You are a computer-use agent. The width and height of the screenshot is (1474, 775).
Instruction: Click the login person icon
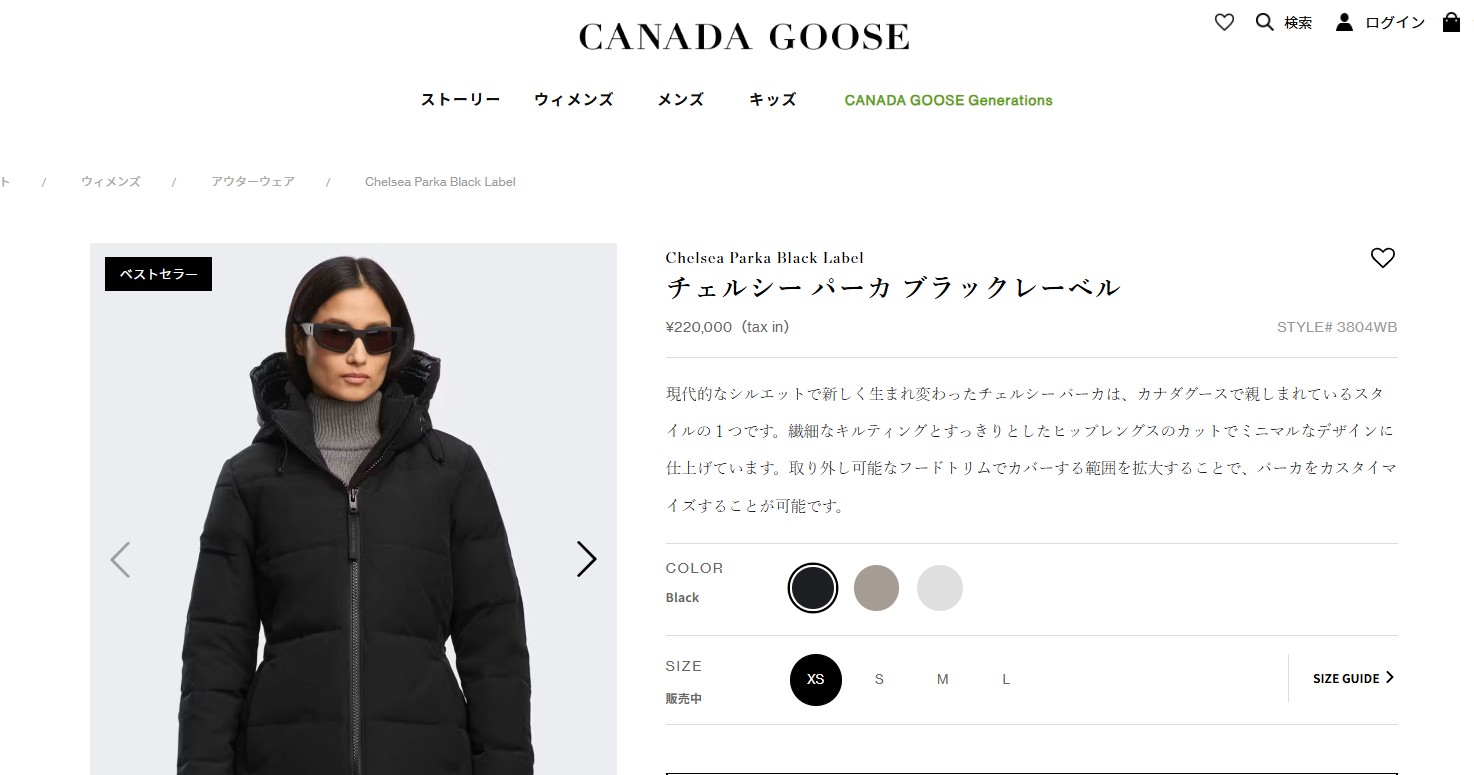[x=1344, y=22]
